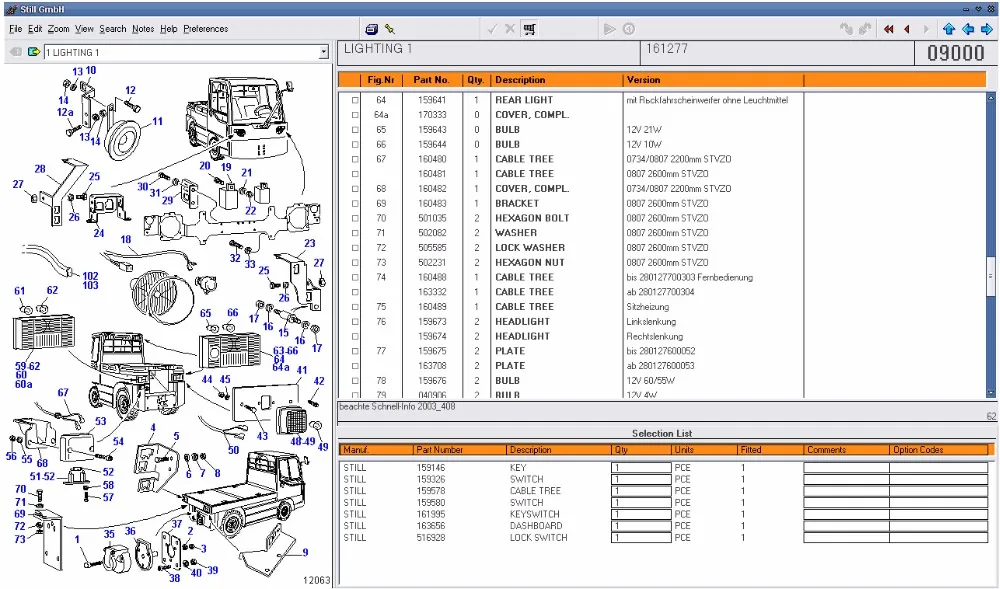Select the SWITCH 159326 selection row
The height and width of the screenshot is (589, 1000).
pyautogui.click(x=663, y=479)
